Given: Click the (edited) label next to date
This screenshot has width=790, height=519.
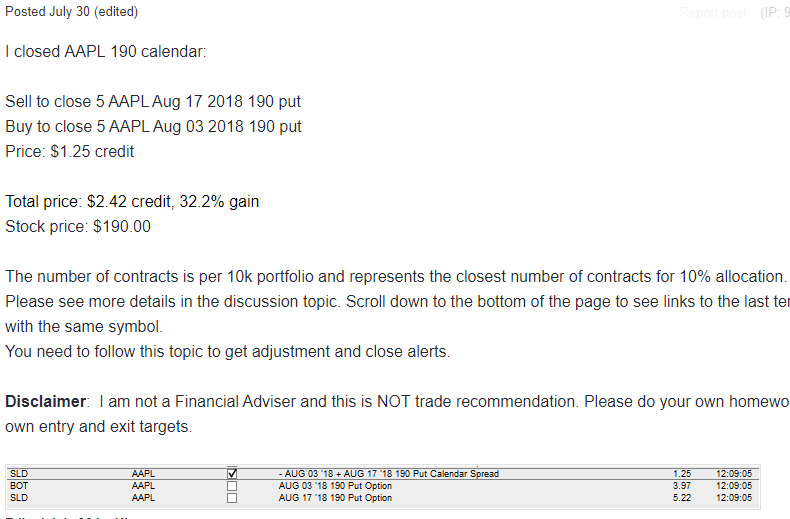Looking at the screenshot, I should pyautogui.click(x=116, y=12).
